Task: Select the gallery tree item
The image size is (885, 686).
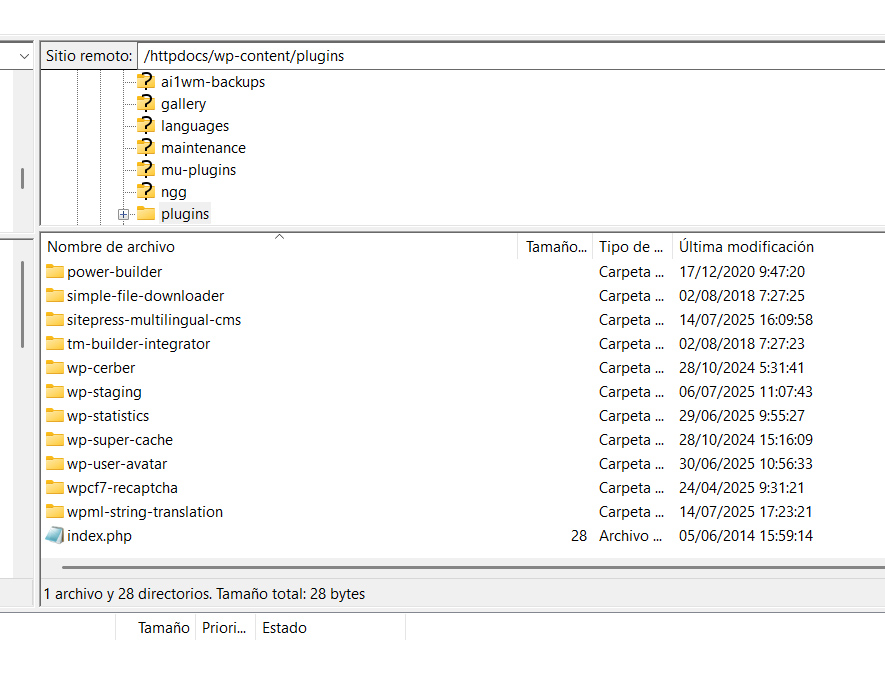Action: tap(183, 104)
